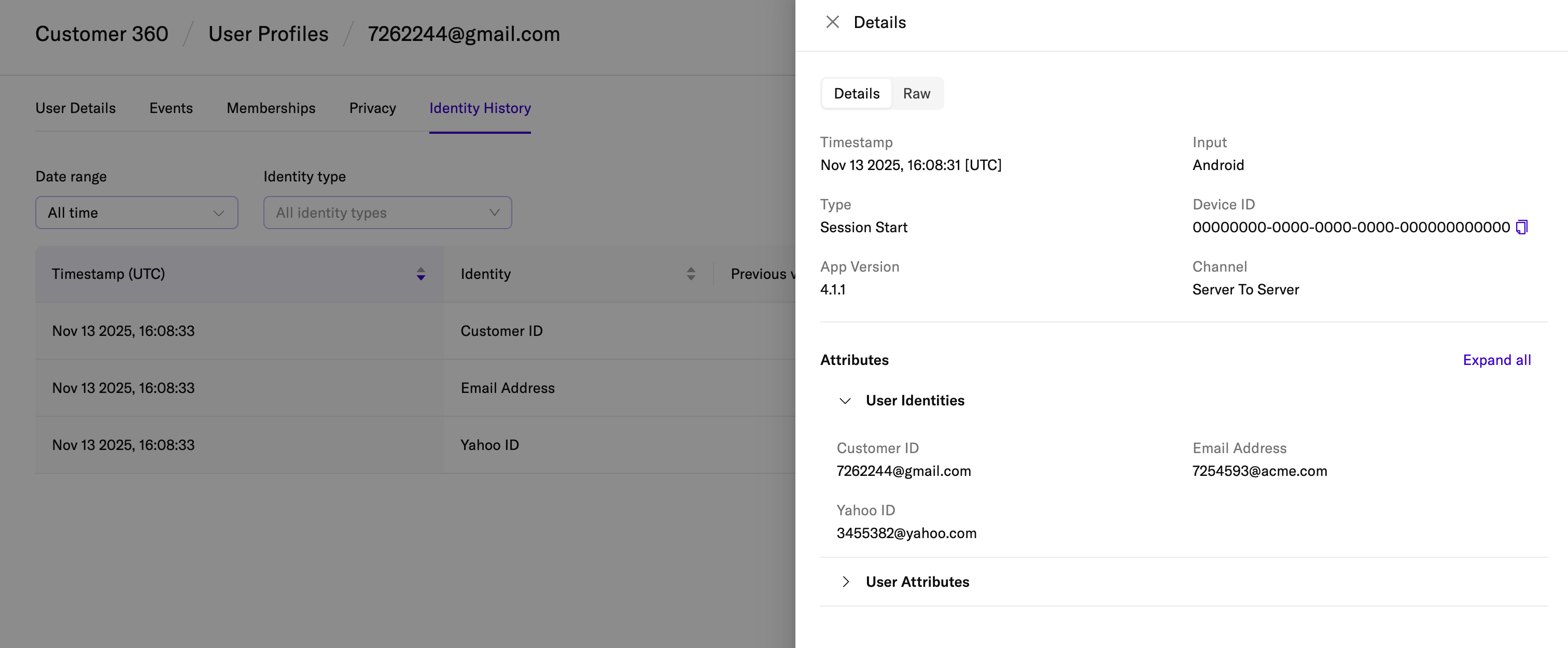Select the Details view toggle

pyautogui.click(x=856, y=94)
